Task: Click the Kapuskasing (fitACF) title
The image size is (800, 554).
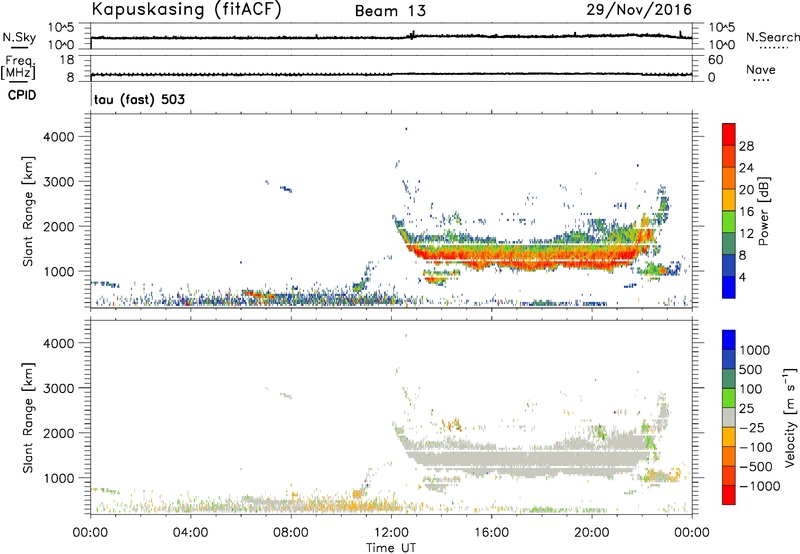Action: (x=186, y=10)
